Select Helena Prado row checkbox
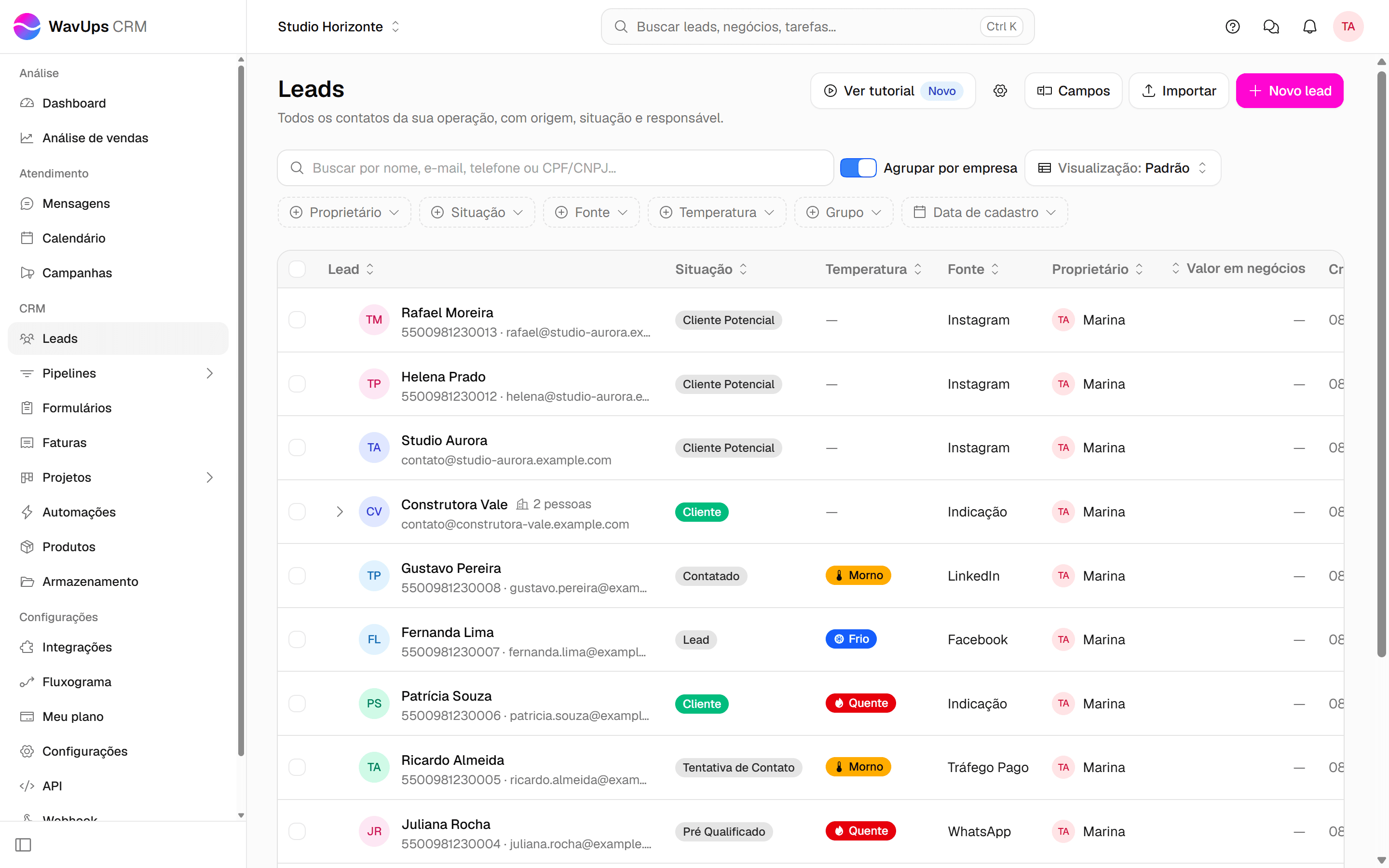 pyautogui.click(x=297, y=383)
